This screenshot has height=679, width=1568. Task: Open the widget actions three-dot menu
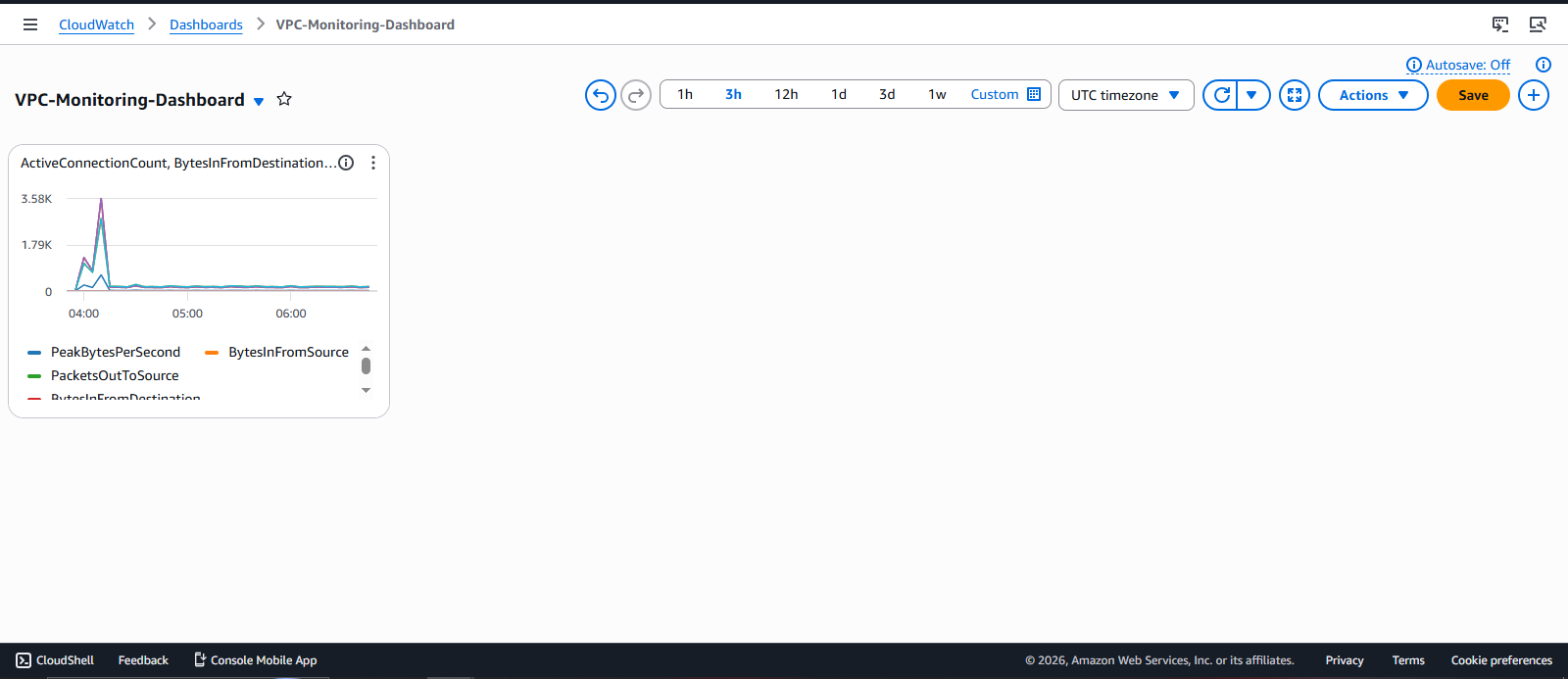coord(373,163)
